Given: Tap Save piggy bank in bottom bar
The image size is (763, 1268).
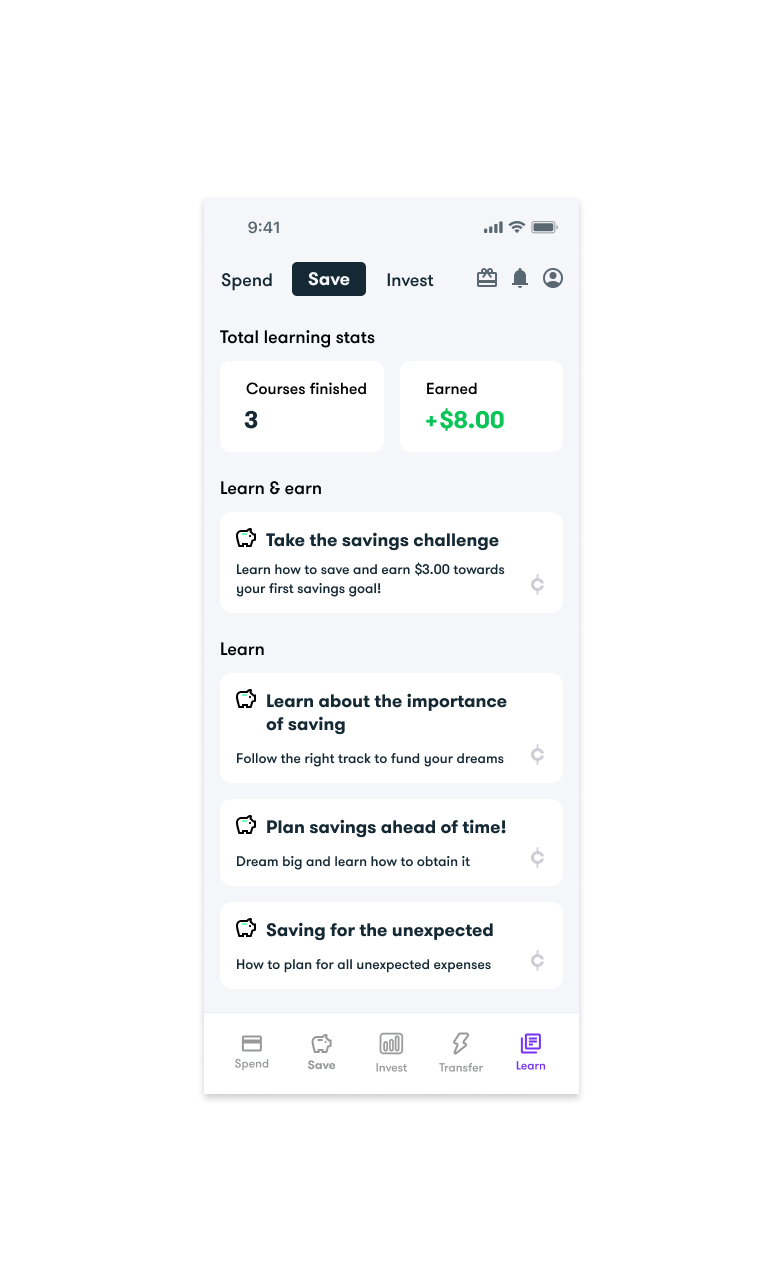Looking at the screenshot, I should (321, 1043).
